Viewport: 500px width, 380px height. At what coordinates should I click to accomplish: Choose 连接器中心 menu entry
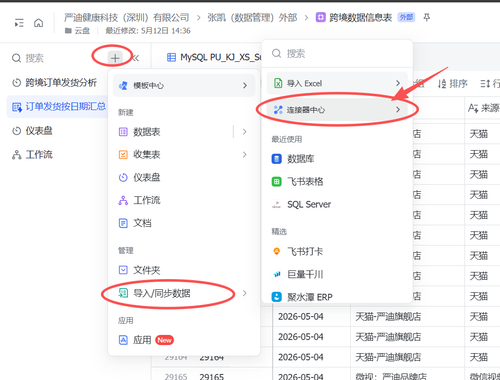click(x=337, y=110)
